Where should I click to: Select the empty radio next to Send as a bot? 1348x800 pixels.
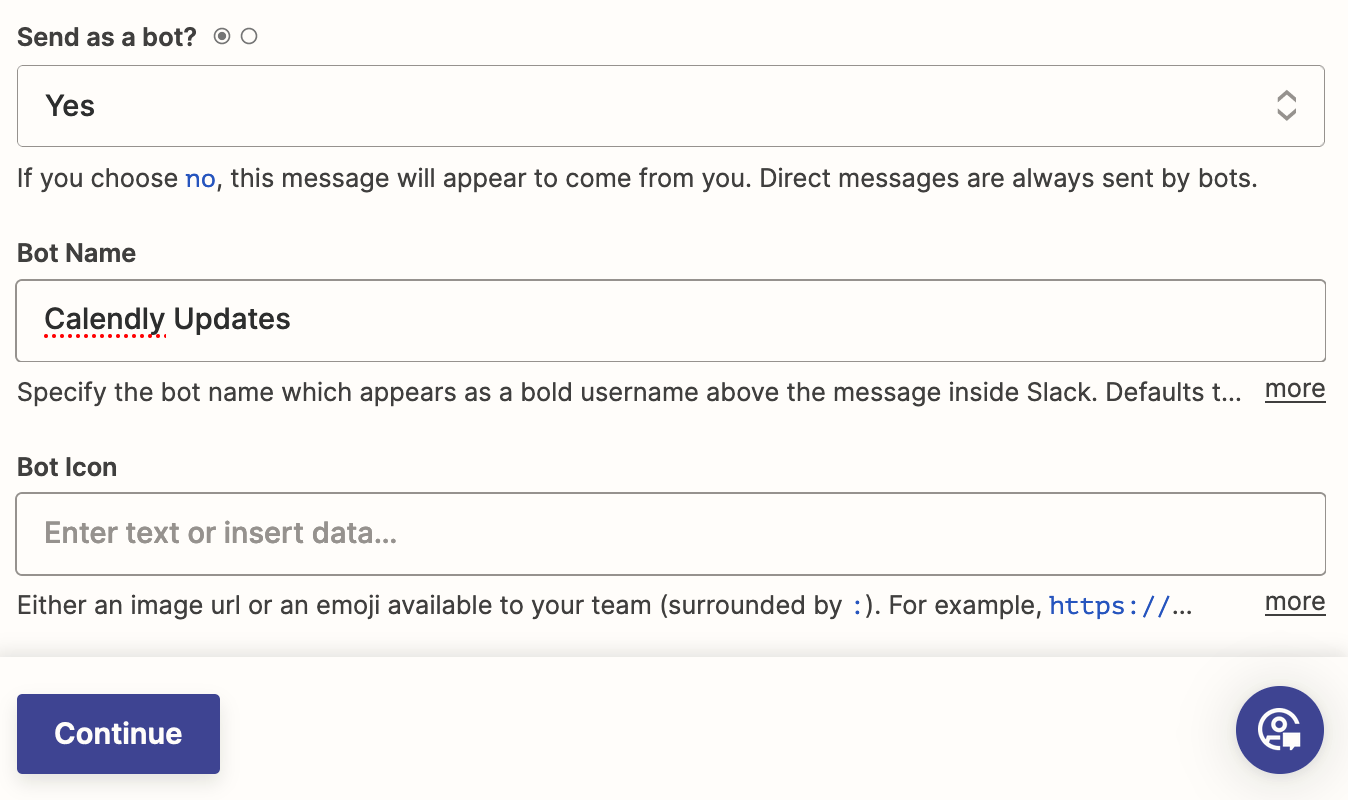coord(249,37)
